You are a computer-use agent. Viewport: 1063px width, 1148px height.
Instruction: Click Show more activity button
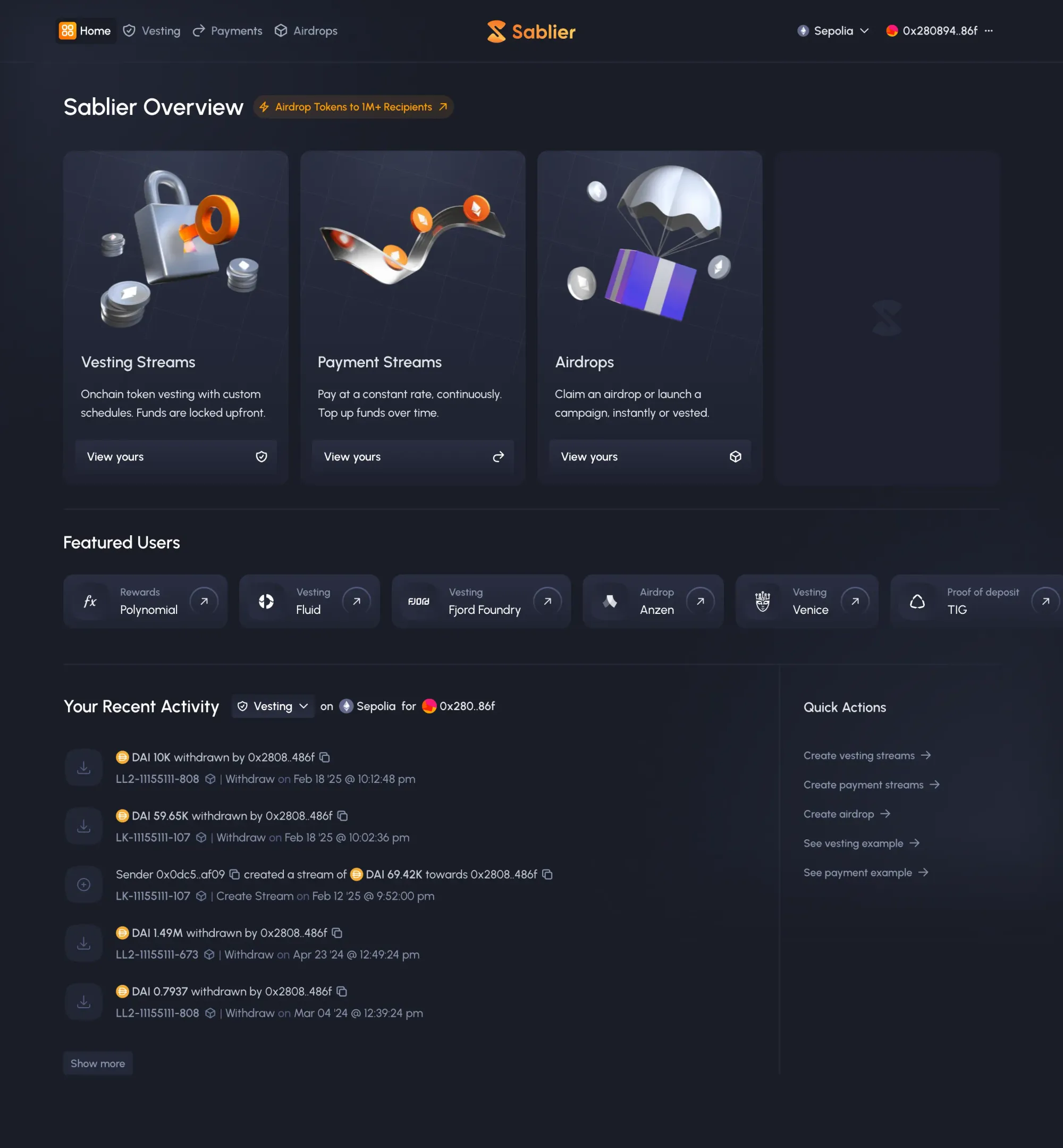click(x=98, y=1063)
